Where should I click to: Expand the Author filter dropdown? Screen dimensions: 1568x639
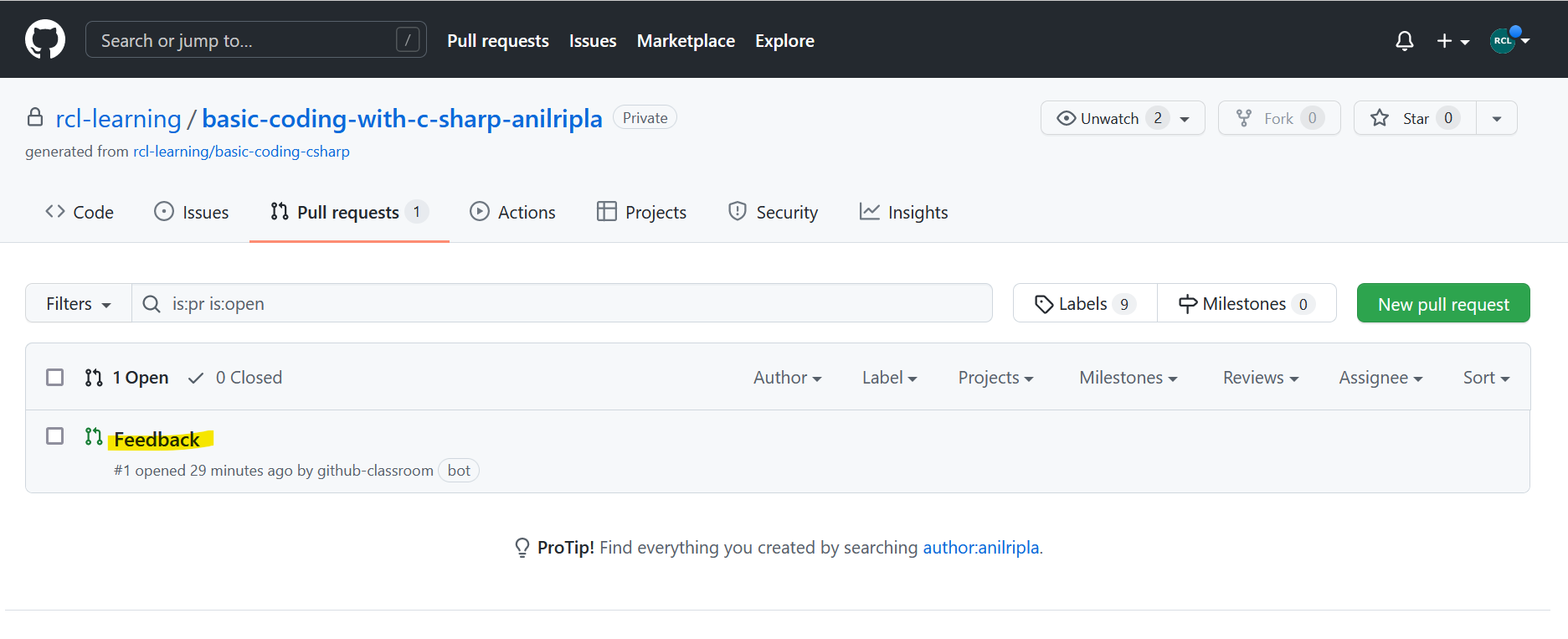click(787, 378)
